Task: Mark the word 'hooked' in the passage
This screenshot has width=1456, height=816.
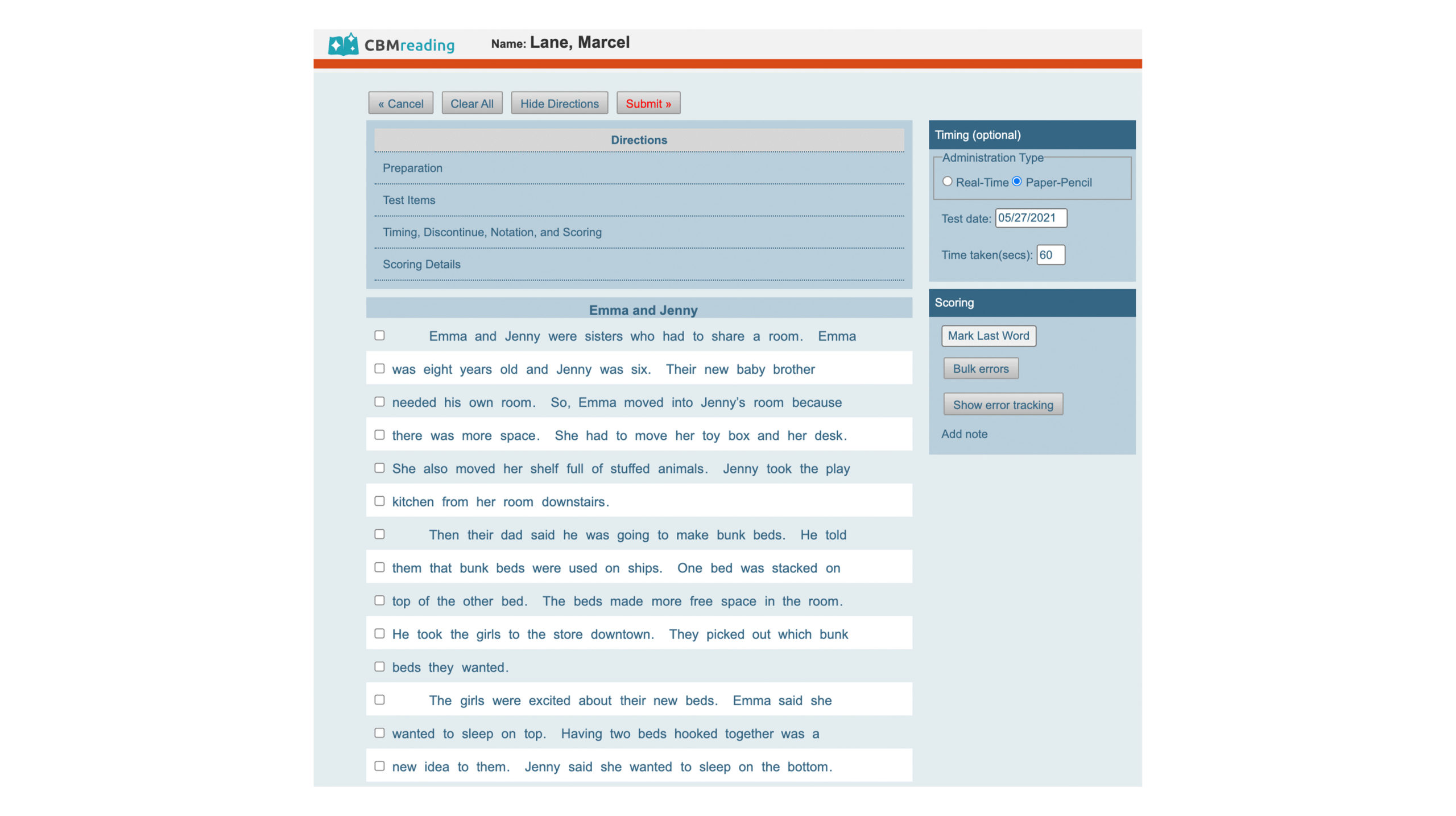Action: click(696, 733)
